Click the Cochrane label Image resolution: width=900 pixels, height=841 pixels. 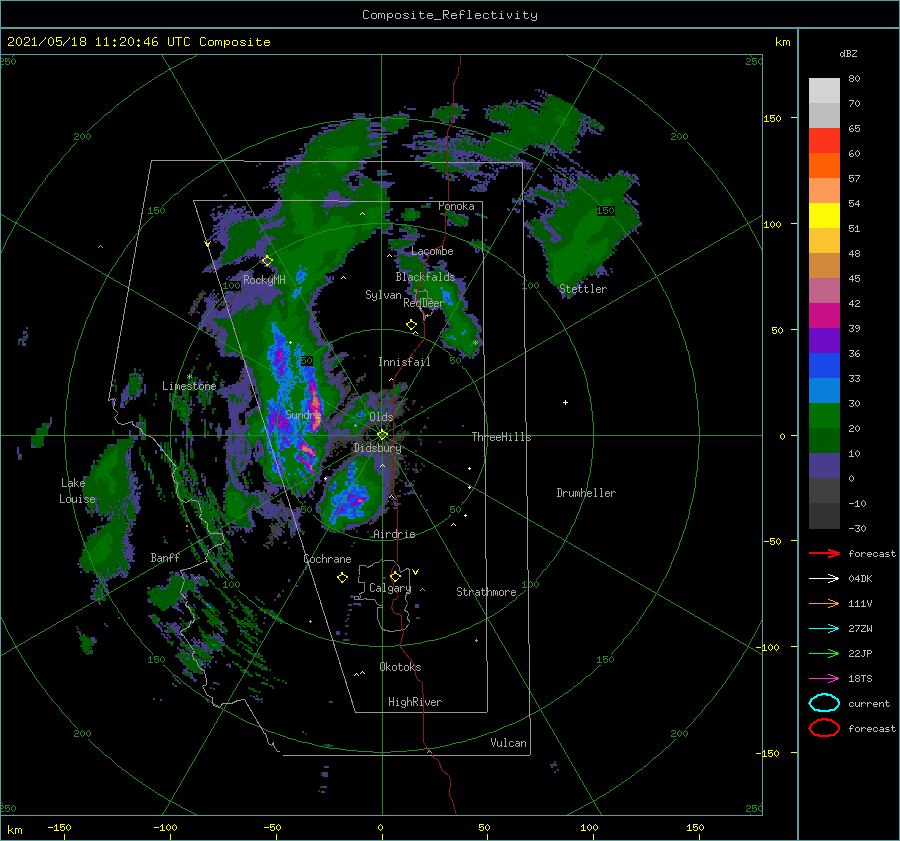pyautogui.click(x=327, y=559)
